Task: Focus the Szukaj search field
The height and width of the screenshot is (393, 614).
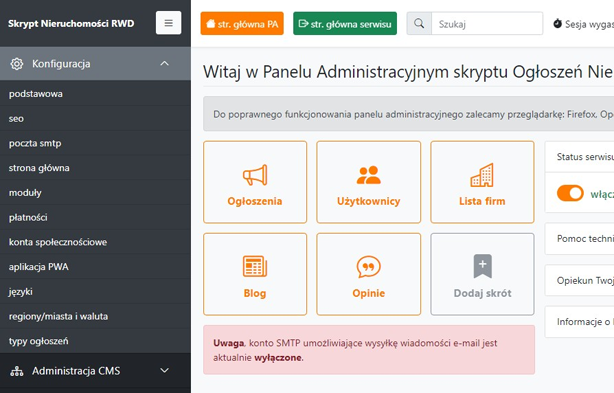Action: click(487, 23)
